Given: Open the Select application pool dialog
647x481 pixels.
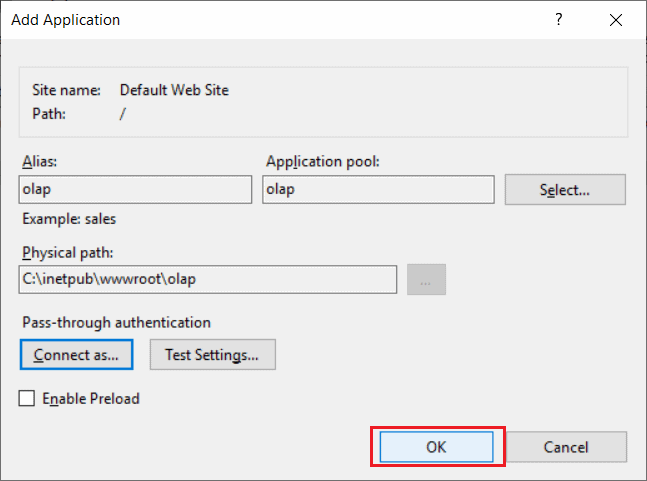Looking at the screenshot, I should point(565,190).
